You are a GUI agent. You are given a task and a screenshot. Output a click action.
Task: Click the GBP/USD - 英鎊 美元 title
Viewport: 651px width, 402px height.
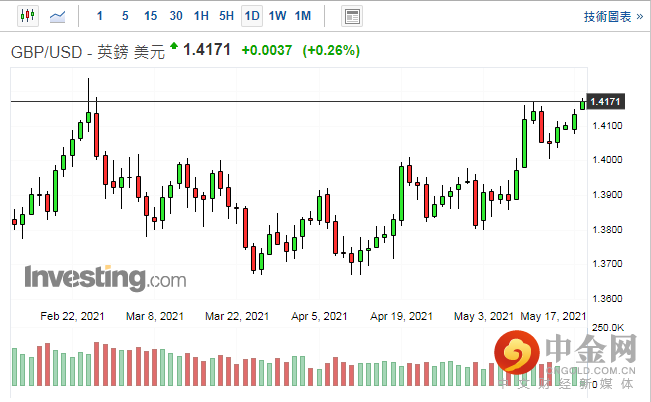point(88,52)
